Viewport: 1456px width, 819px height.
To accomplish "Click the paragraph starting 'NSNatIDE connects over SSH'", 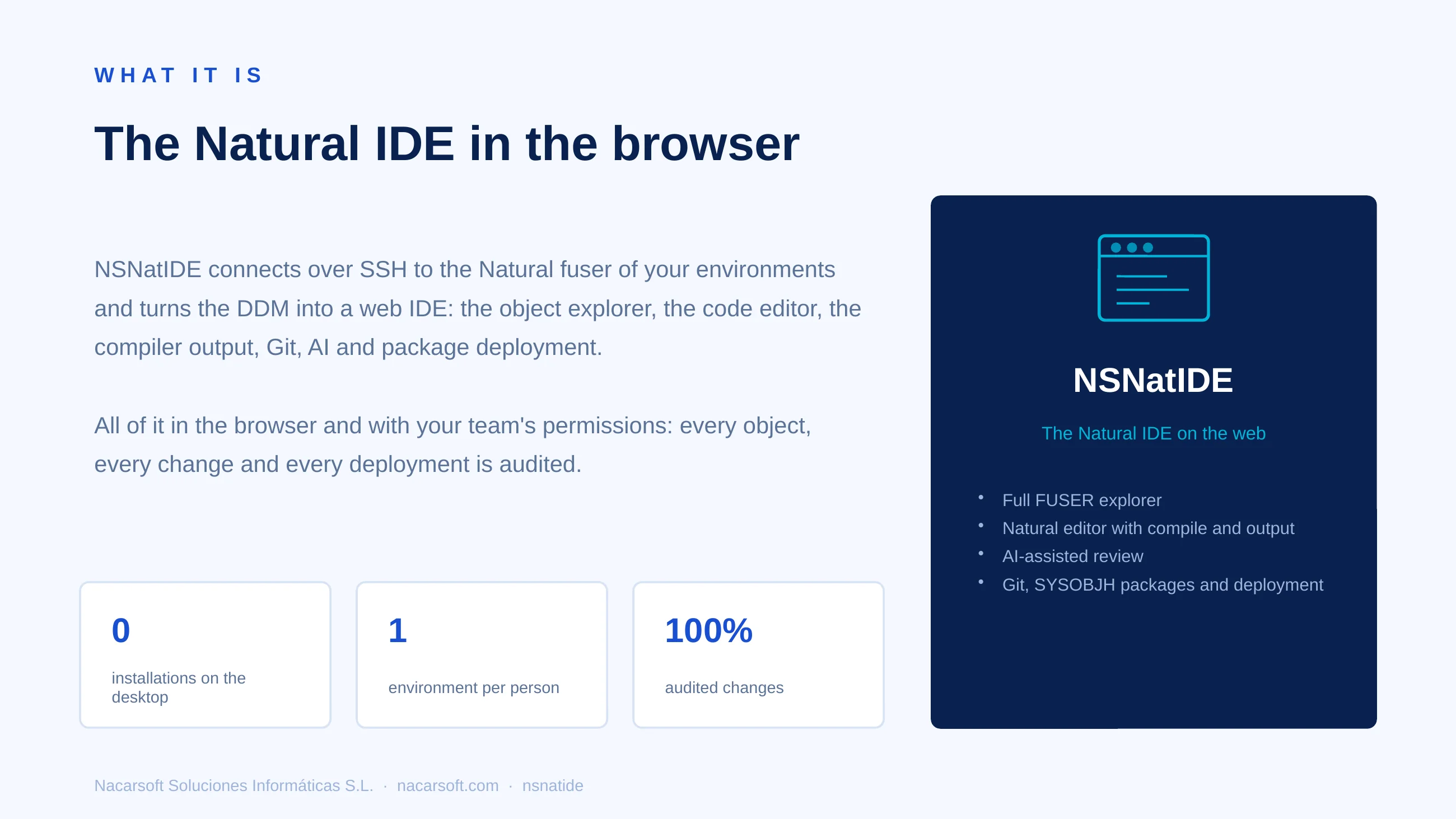I will (x=478, y=308).
